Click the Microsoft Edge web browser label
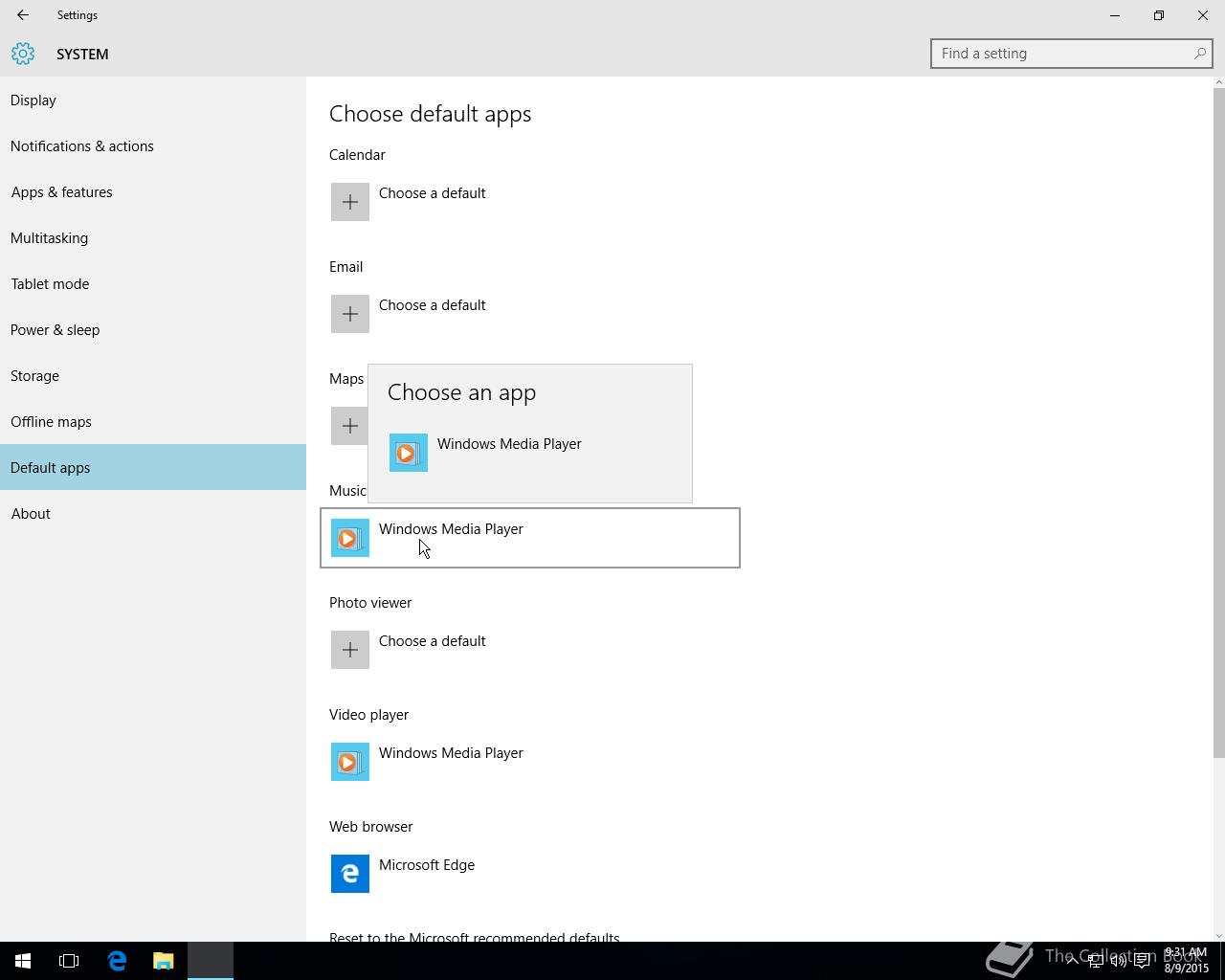The image size is (1225, 980). click(x=427, y=865)
